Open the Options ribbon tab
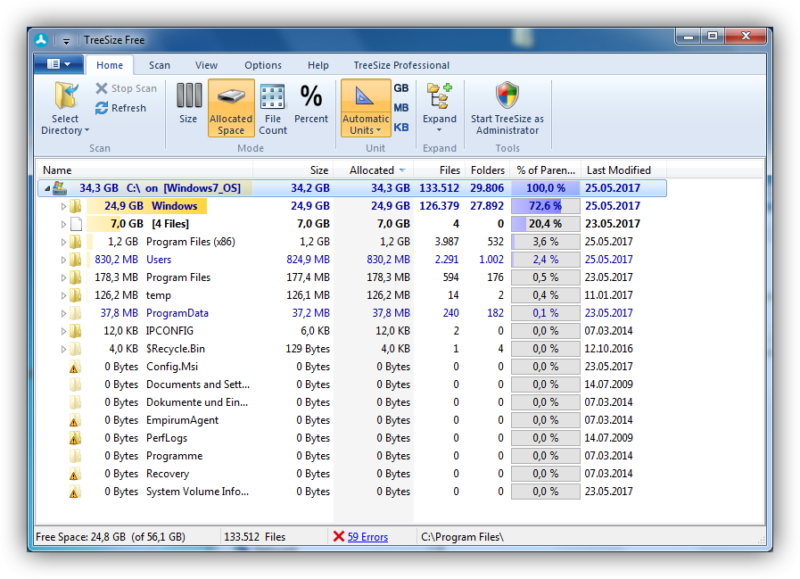Viewport: 800px width, 579px height. (263, 65)
